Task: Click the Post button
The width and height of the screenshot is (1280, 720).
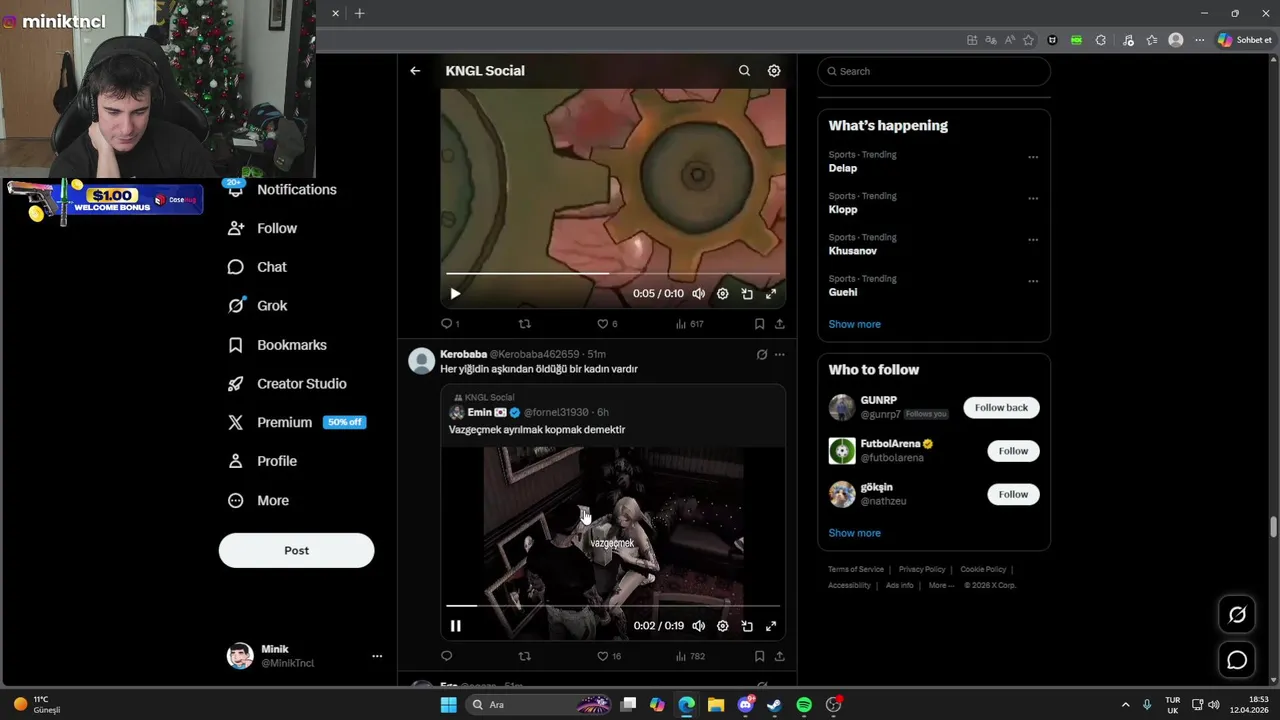Action: coord(296,550)
